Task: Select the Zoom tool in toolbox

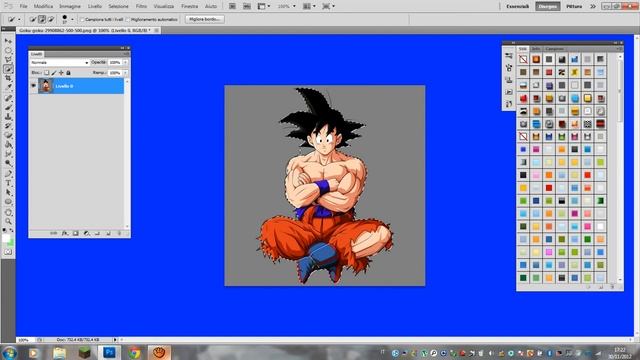Action: (8, 222)
